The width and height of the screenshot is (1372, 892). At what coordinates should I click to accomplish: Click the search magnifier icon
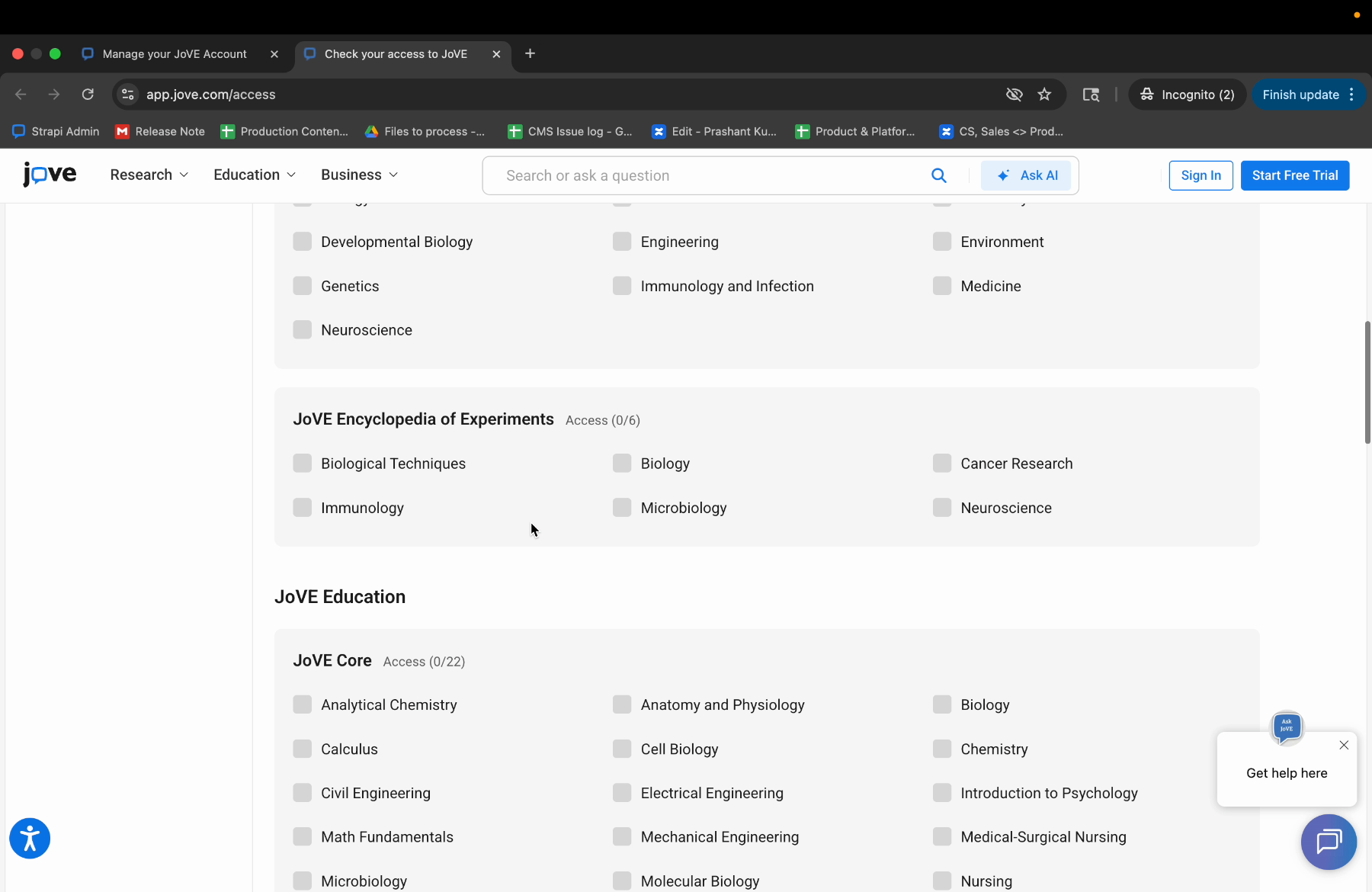[939, 175]
